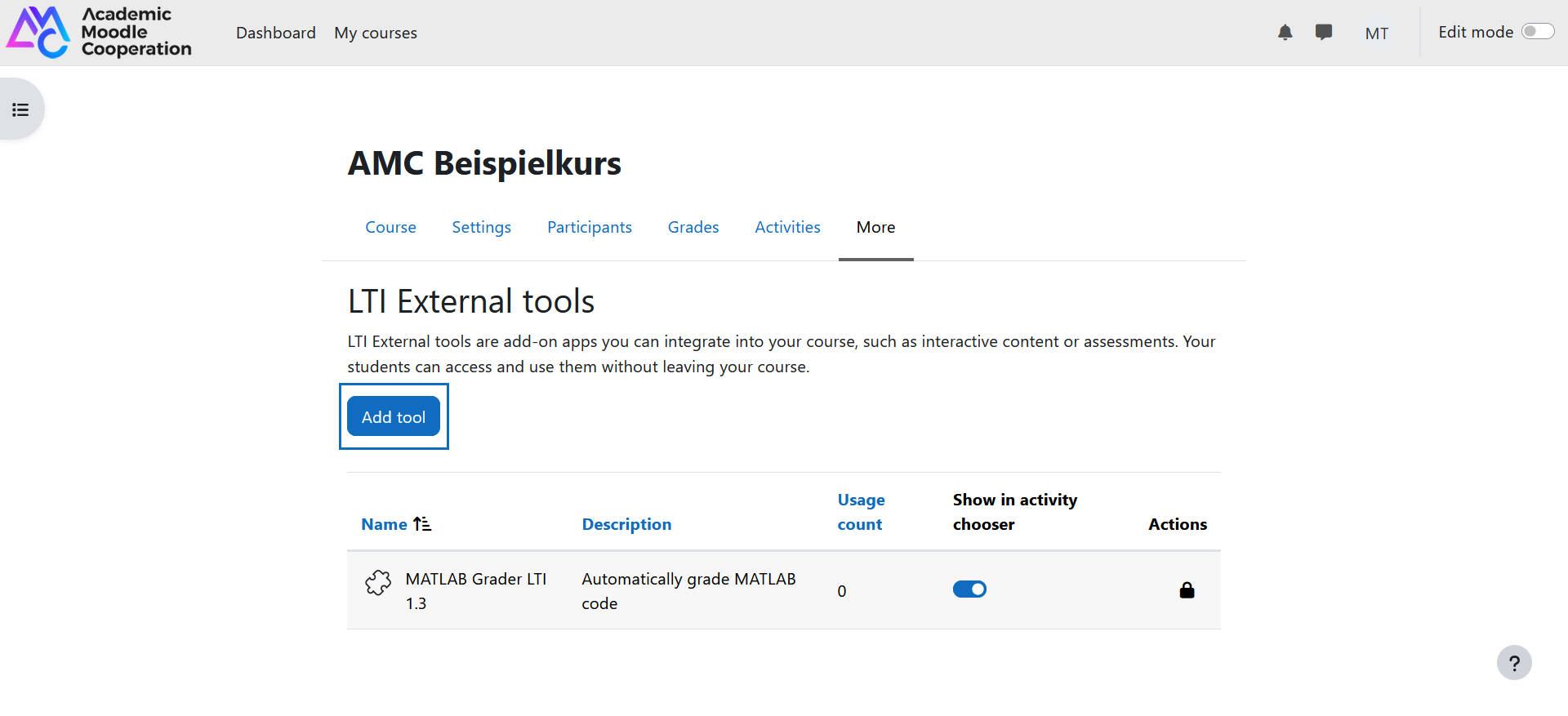This screenshot has height=716, width=1568.
Task: Click the Actions column header
Action: [x=1178, y=524]
